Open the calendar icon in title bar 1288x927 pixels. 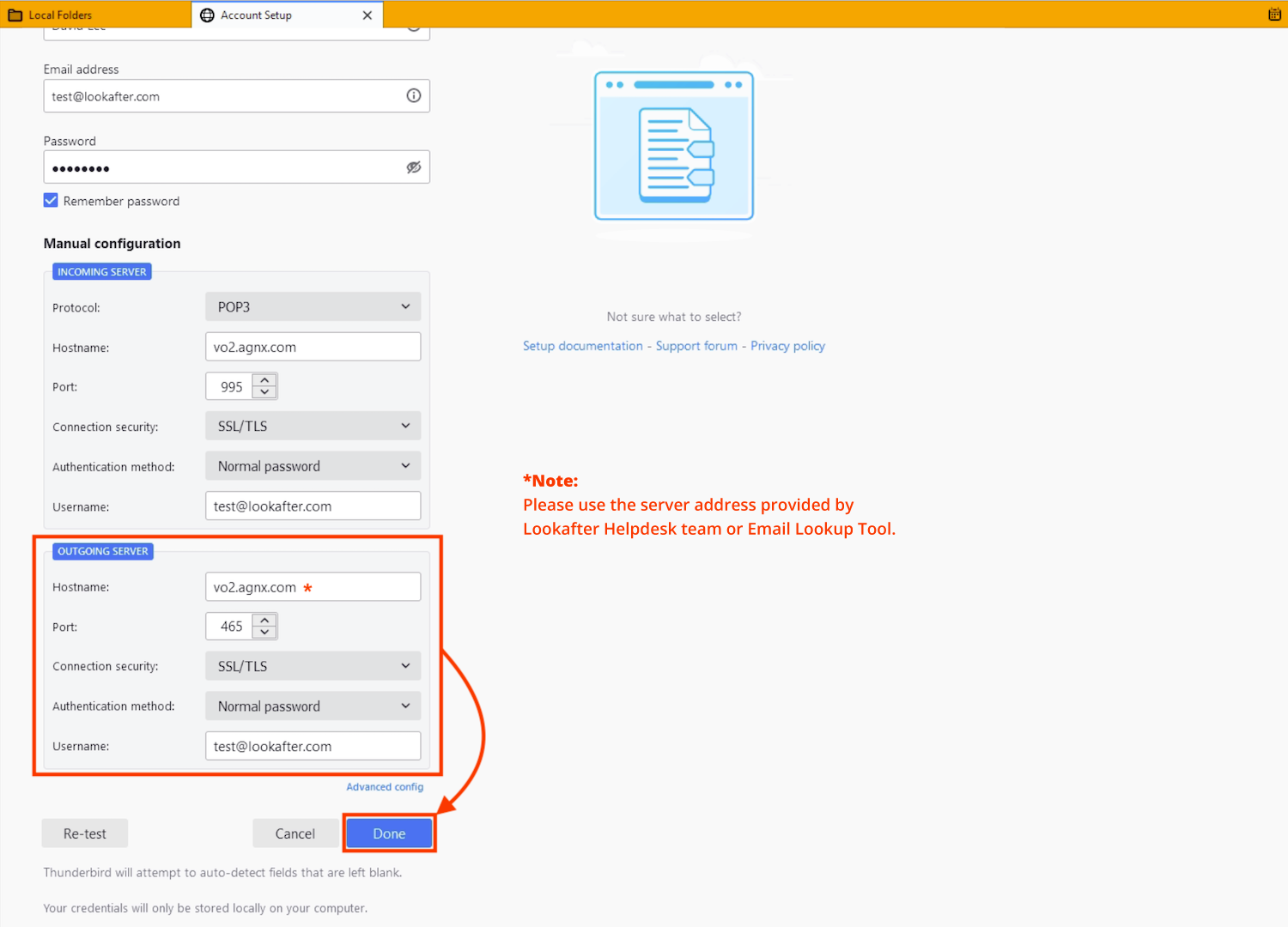(x=1274, y=15)
